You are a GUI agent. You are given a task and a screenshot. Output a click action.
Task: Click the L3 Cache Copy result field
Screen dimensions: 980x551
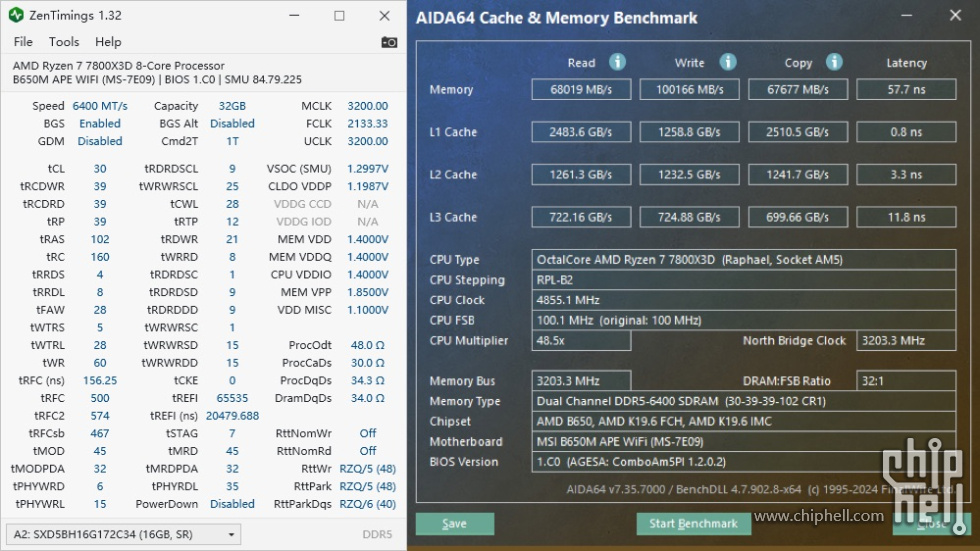[798, 217]
